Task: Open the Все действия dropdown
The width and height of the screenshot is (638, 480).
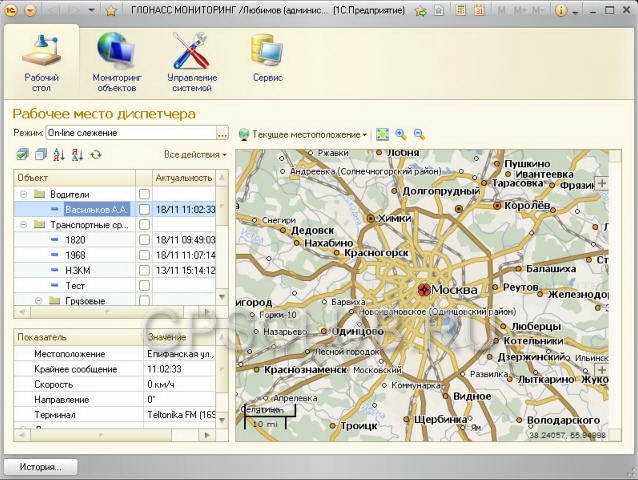Action: tap(195, 155)
